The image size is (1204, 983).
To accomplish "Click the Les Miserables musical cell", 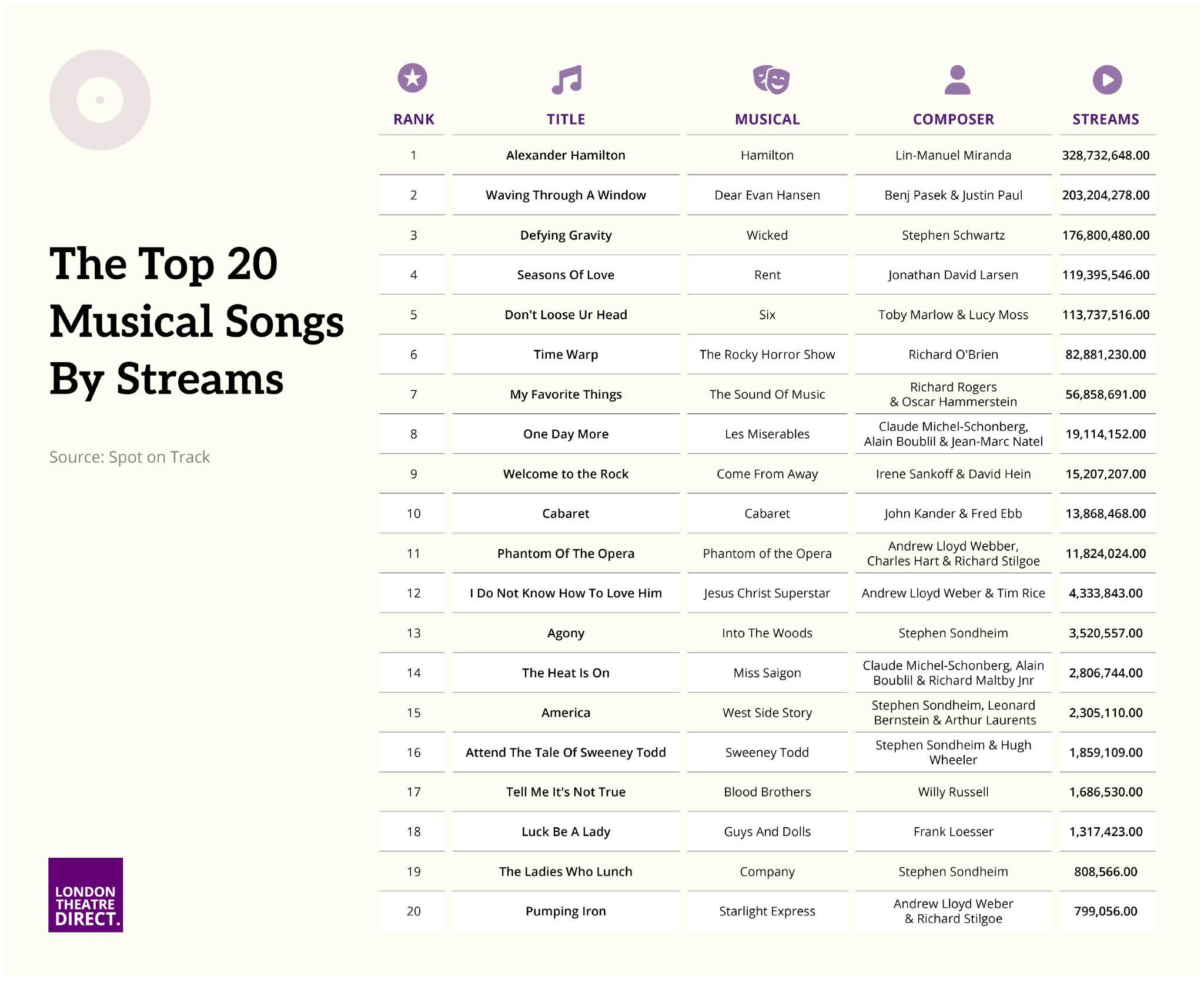I will pos(767,434).
